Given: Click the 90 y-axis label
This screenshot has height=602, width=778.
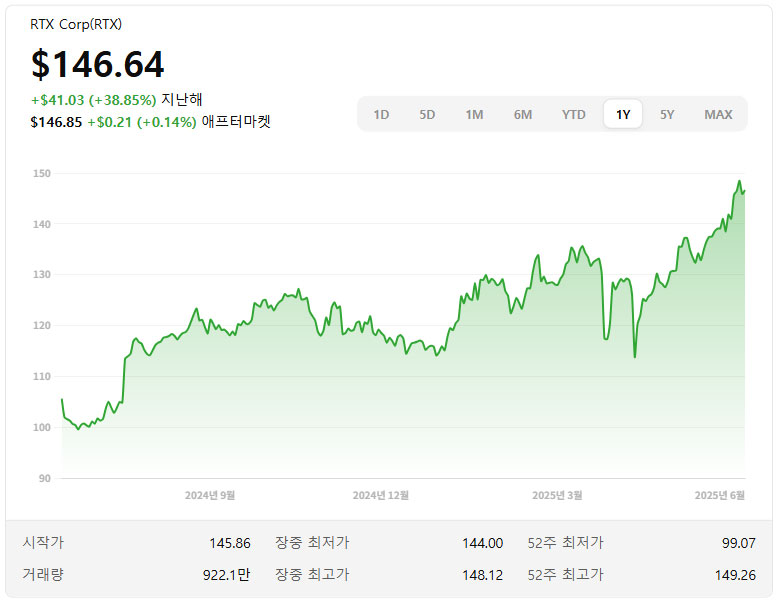Looking at the screenshot, I should (45, 478).
